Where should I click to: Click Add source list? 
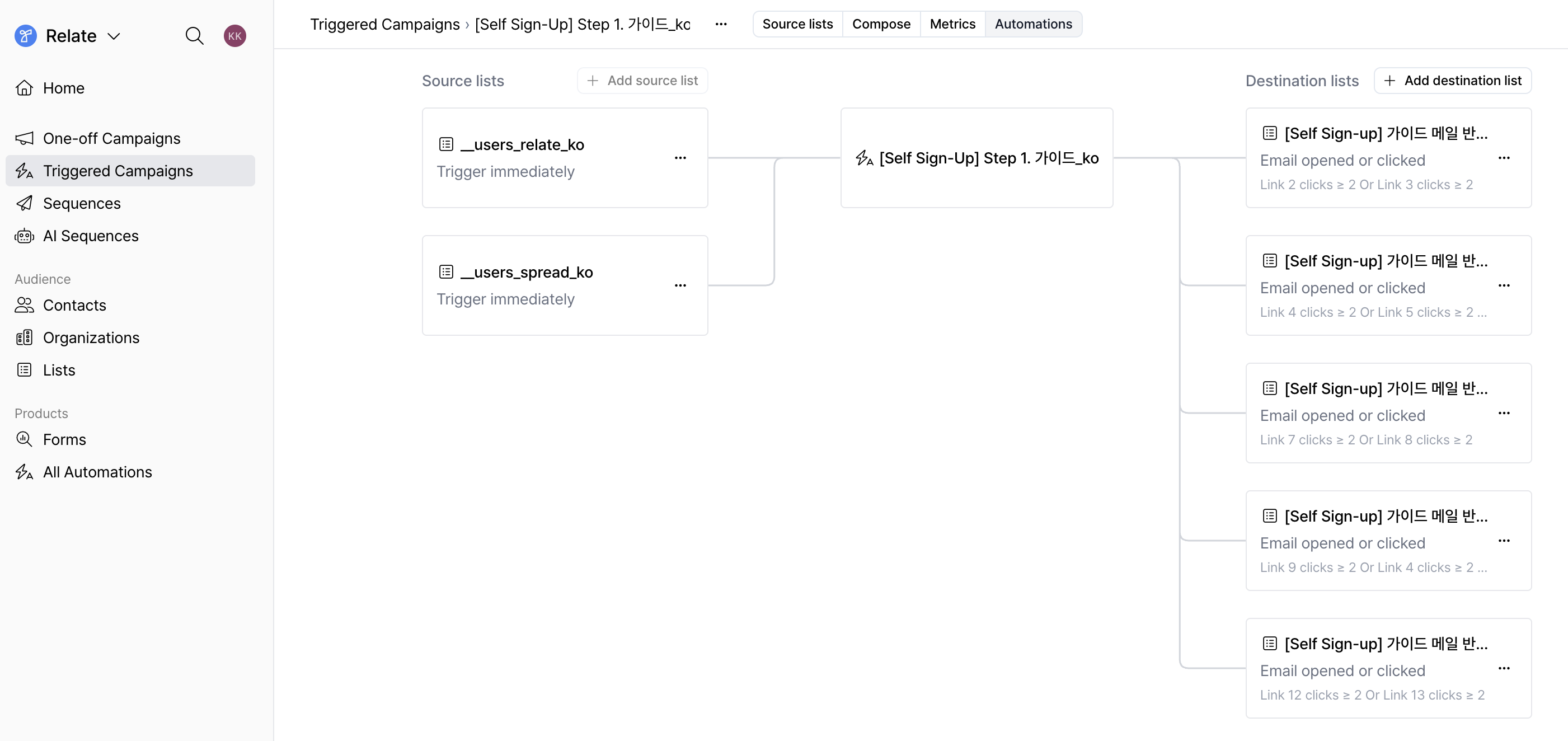pyautogui.click(x=642, y=80)
